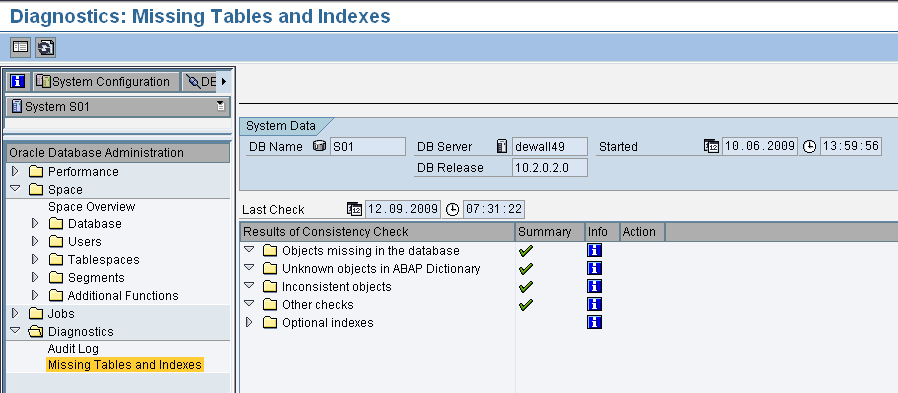Expand the Performance folder

pos(15,171)
